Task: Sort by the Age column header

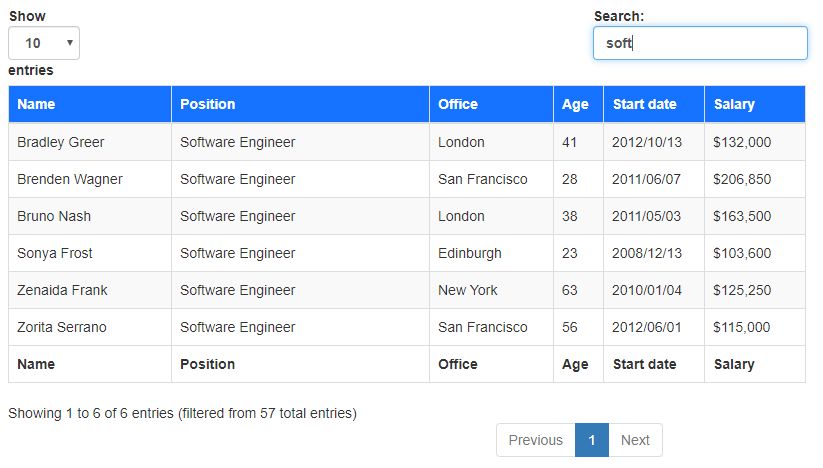Action: pyautogui.click(x=577, y=104)
